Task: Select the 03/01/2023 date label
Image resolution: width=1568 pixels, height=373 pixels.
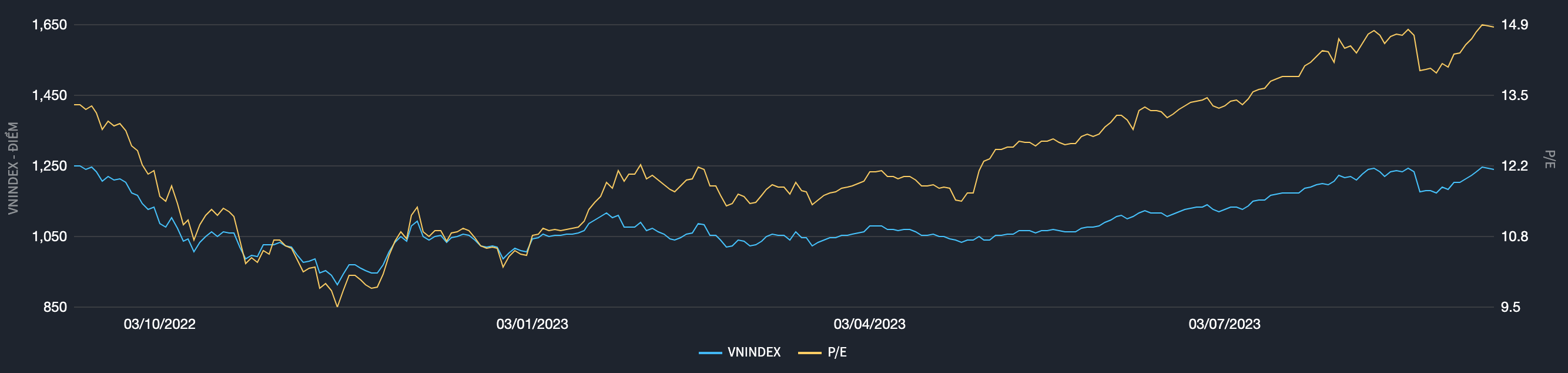Action: (x=532, y=324)
